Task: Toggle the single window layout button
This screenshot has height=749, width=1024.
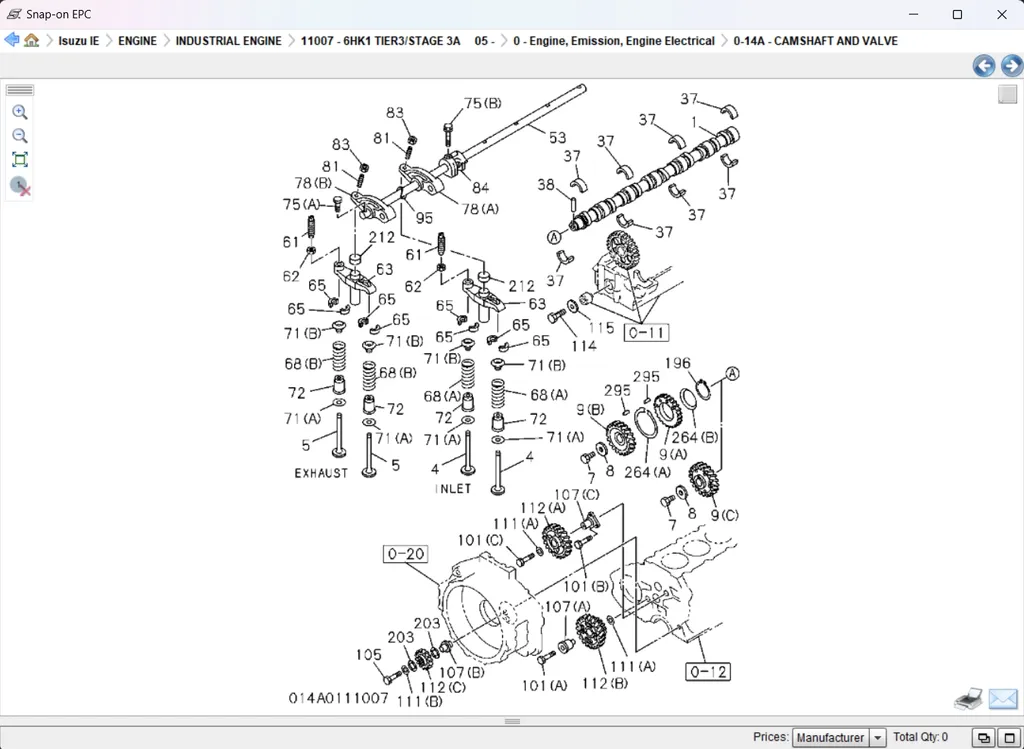Action: [x=1009, y=738]
